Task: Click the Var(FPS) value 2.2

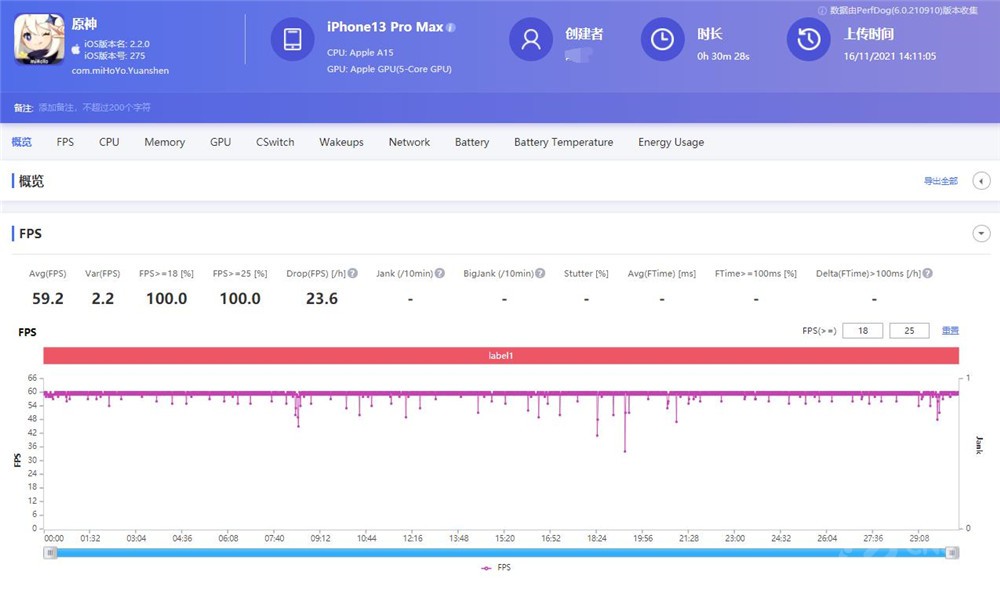Action: [102, 298]
